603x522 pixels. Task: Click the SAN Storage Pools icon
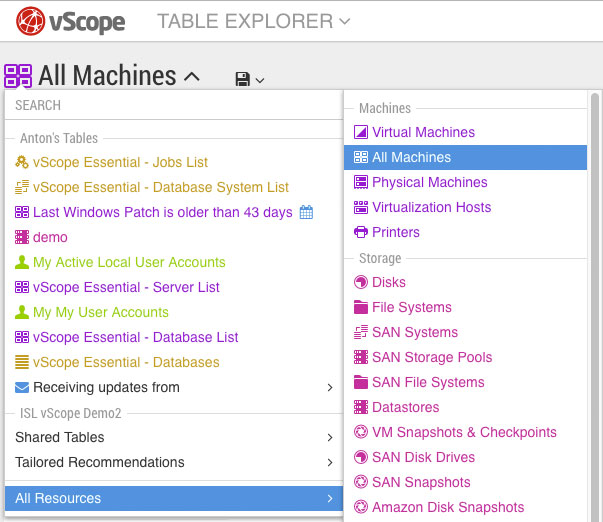(361, 357)
